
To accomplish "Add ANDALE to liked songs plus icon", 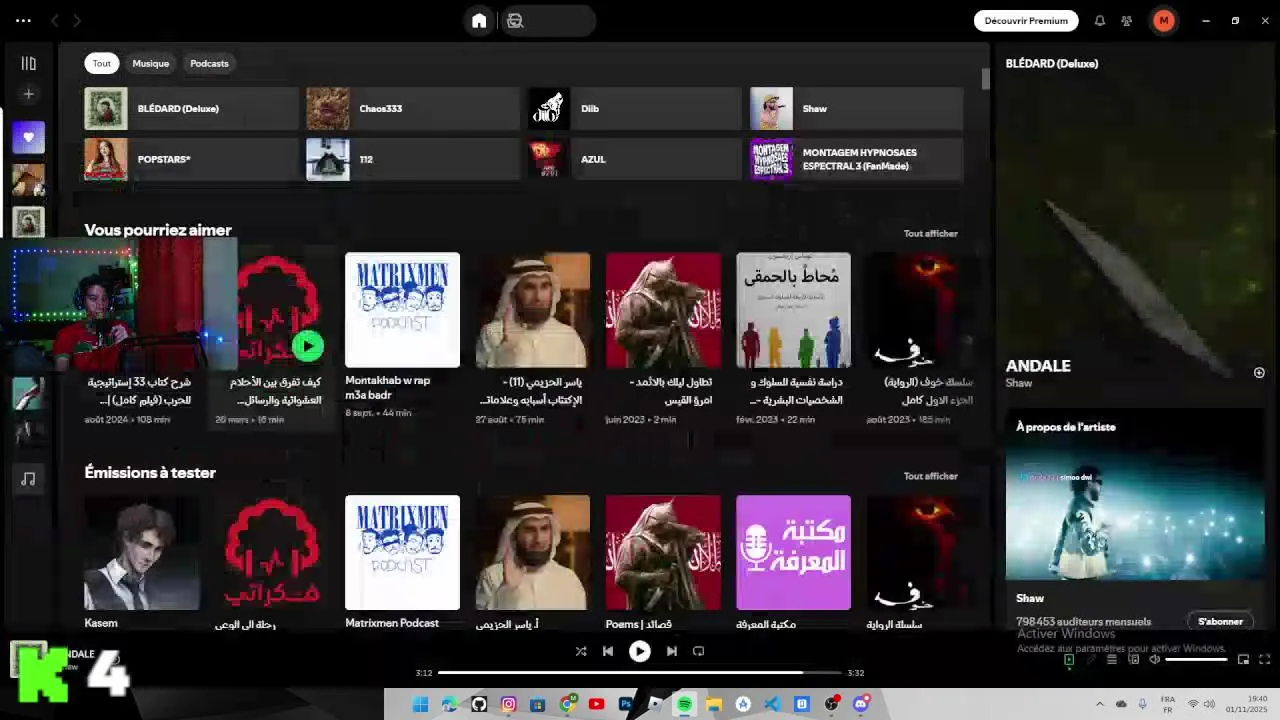I will (x=1259, y=373).
